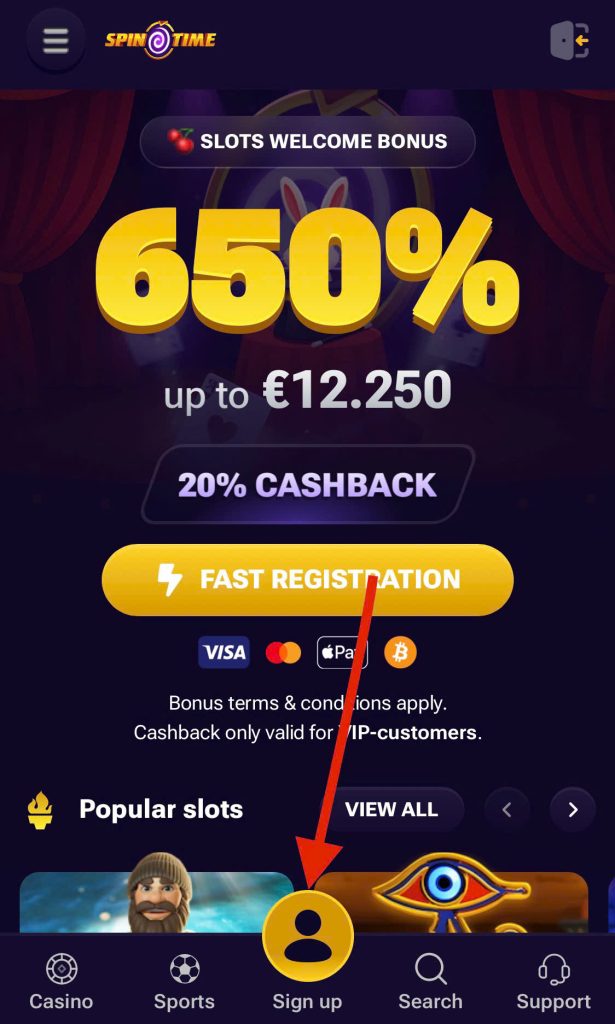
Task: Click the Apple Pay icon
Action: click(342, 653)
